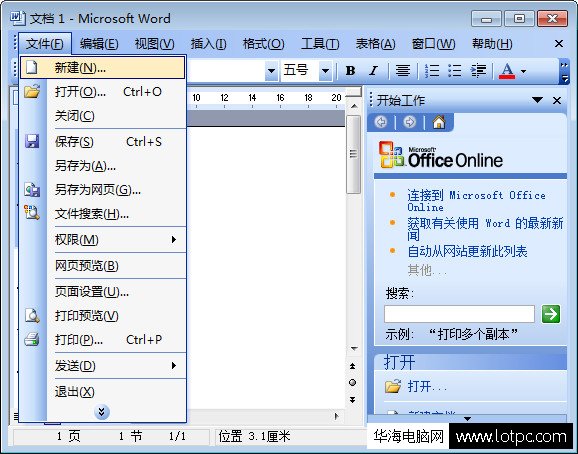Click task pane Back arrow icon

coord(381,122)
